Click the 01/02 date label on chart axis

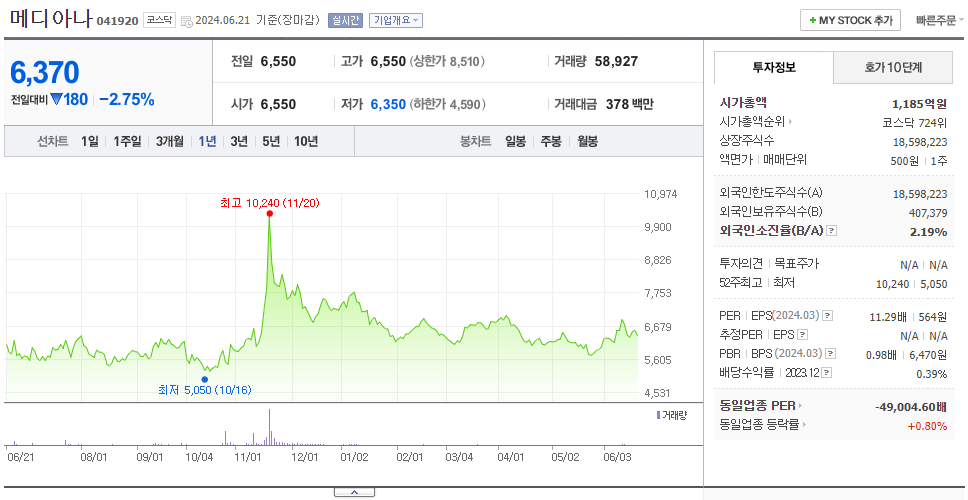coord(354,457)
